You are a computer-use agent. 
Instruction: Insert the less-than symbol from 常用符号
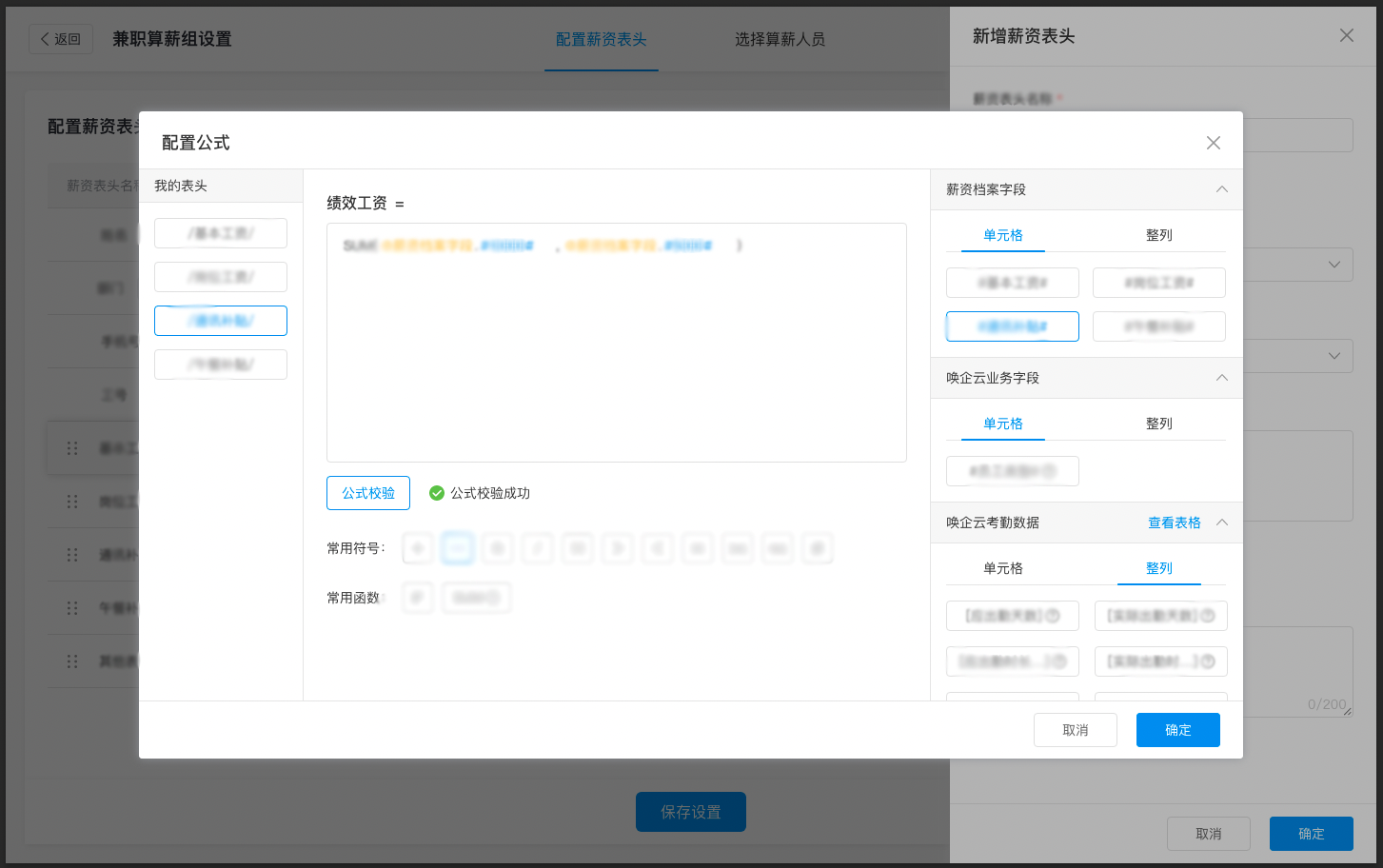point(658,548)
